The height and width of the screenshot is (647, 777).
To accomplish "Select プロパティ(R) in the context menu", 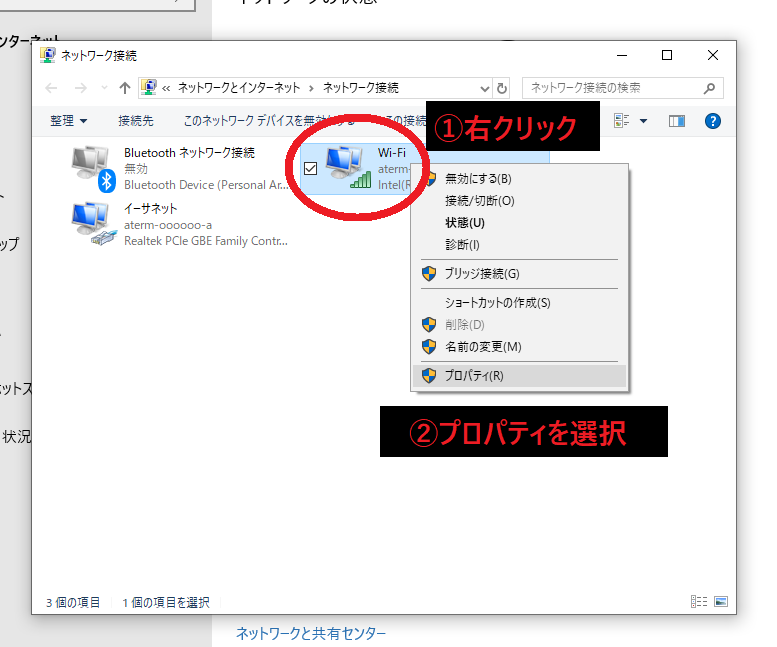I will pyautogui.click(x=474, y=376).
